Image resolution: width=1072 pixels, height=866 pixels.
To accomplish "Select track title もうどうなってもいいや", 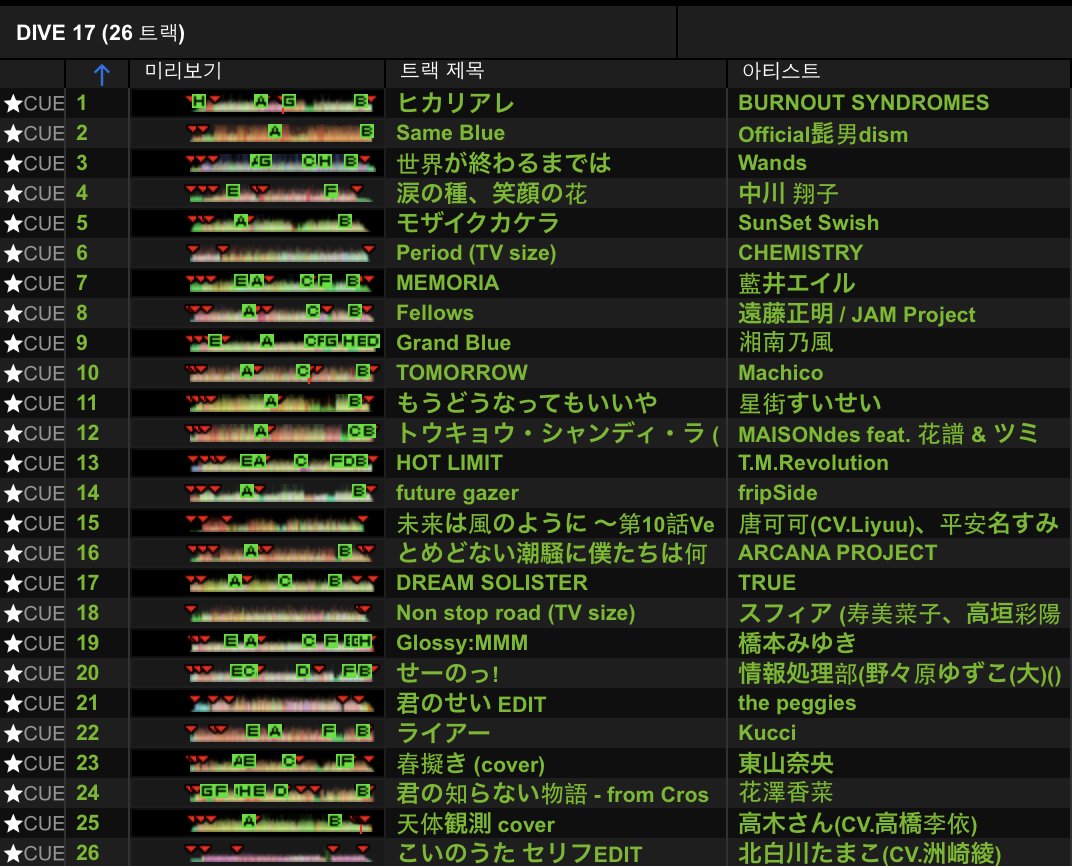I will [526, 403].
